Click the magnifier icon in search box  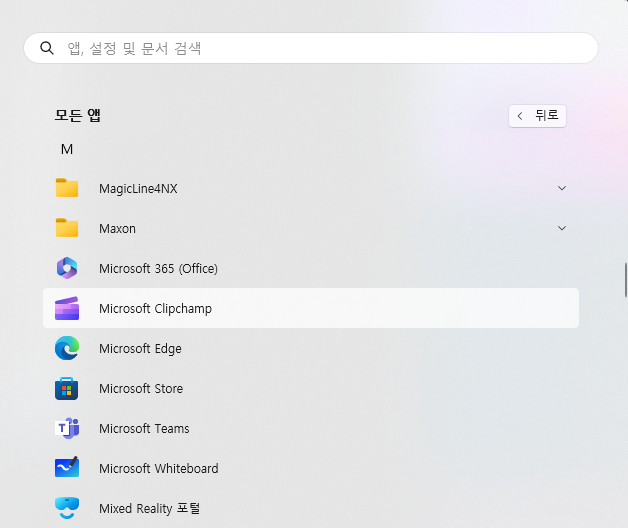47,48
